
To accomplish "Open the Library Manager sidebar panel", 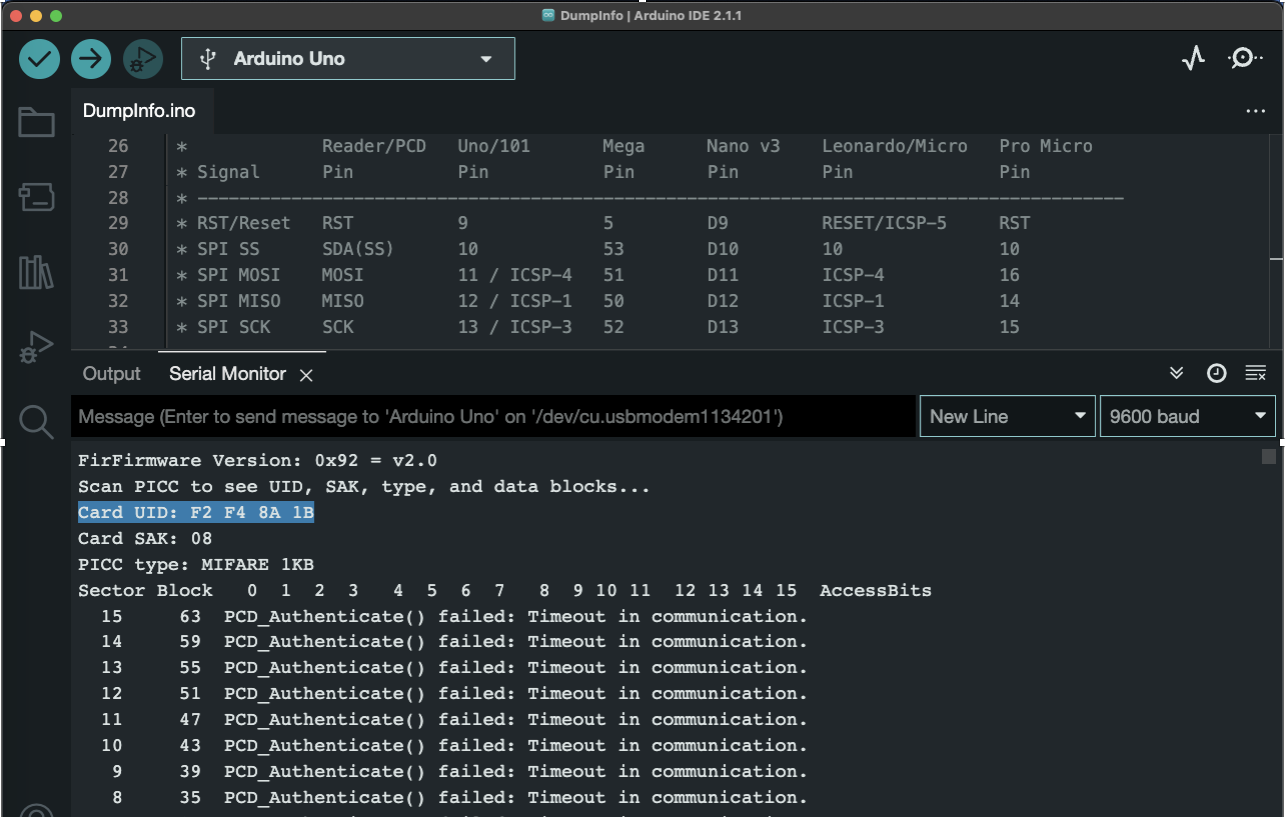I will pos(36,272).
